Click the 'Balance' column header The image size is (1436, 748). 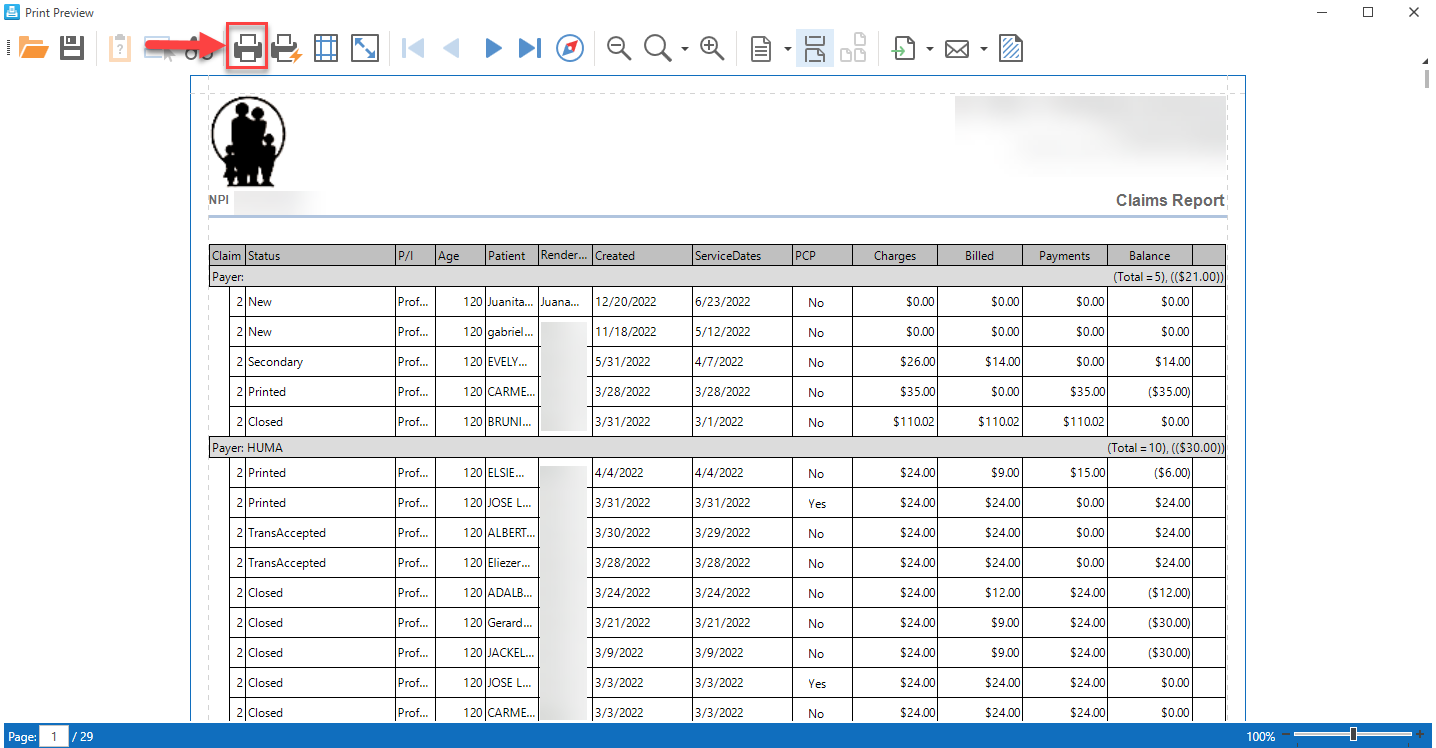pyautogui.click(x=1150, y=255)
